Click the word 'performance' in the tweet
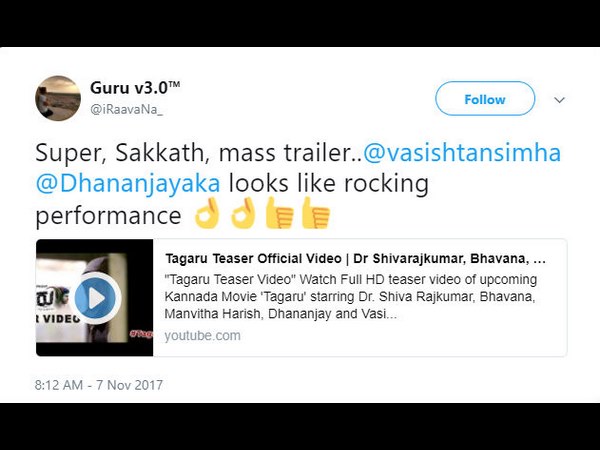This screenshot has height=450, width=600. [108, 216]
